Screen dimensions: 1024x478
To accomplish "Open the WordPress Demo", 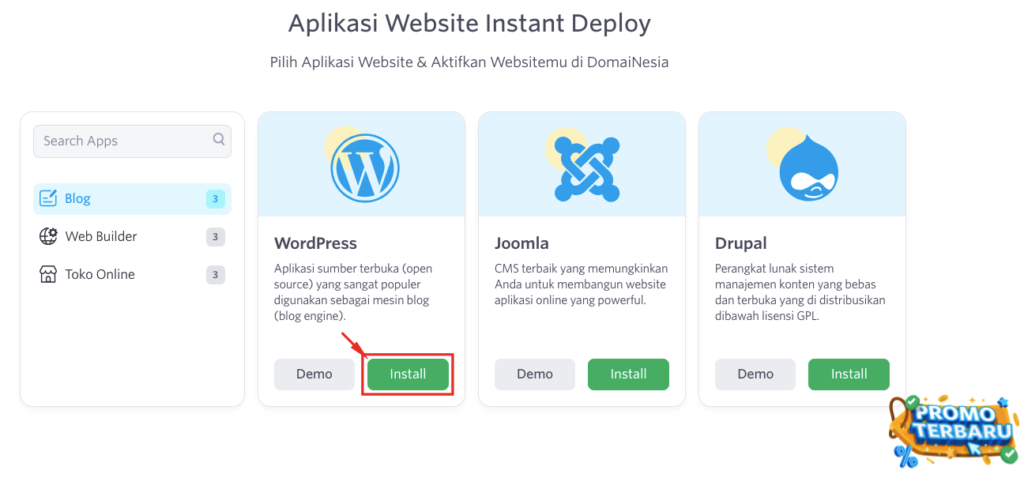I will coord(314,374).
